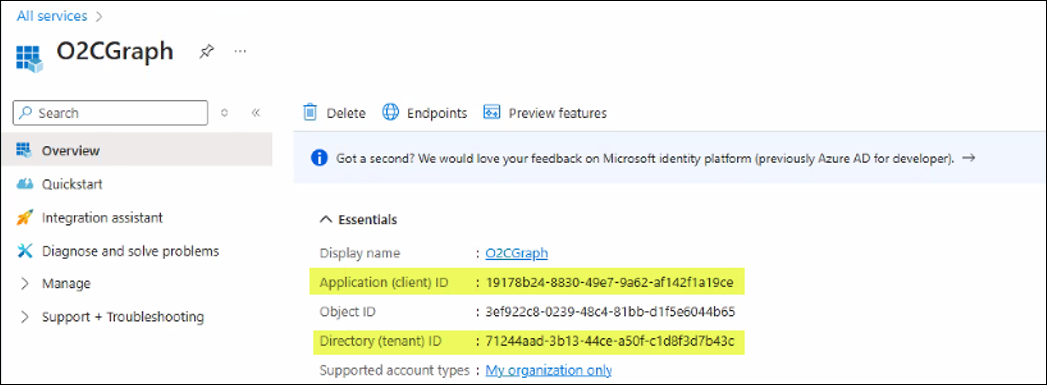Open the O2CGraph display name link
This screenshot has width=1047, height=385.
[517, 253]
